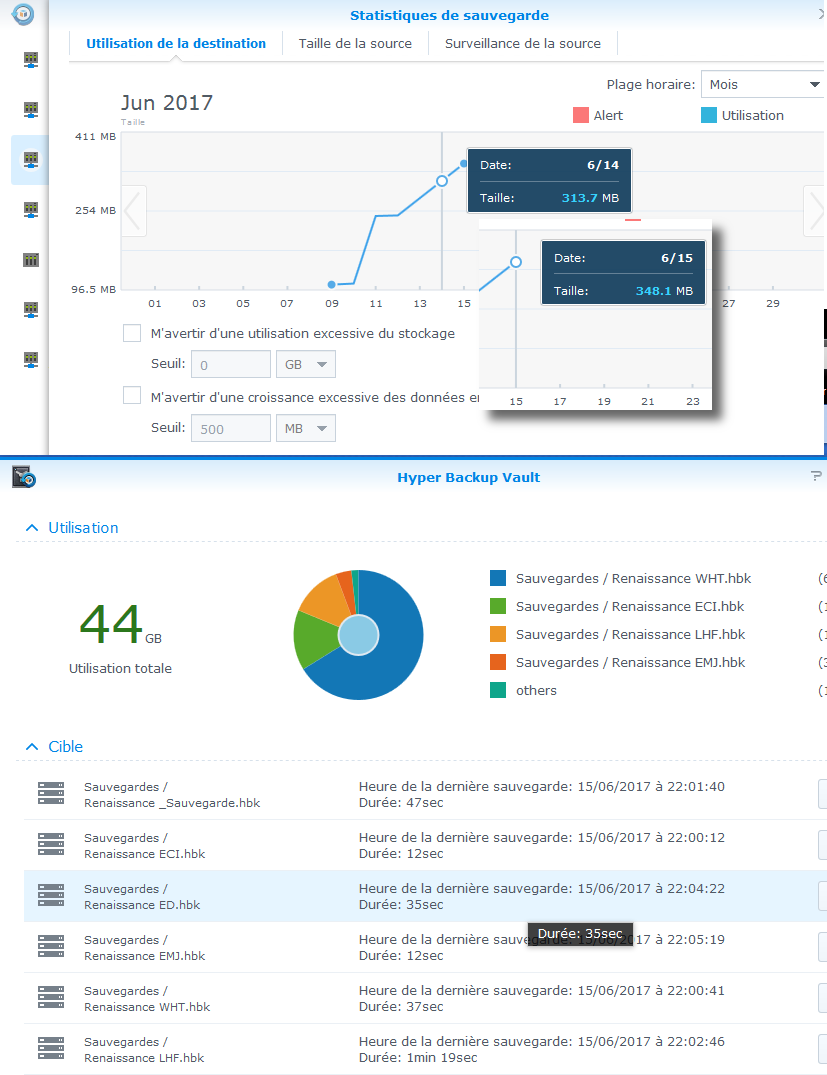Click the highlighted backup task icon in sidebar
Image resolution: width=827 pixels, height=1075 pixels.
click(31, 160)
